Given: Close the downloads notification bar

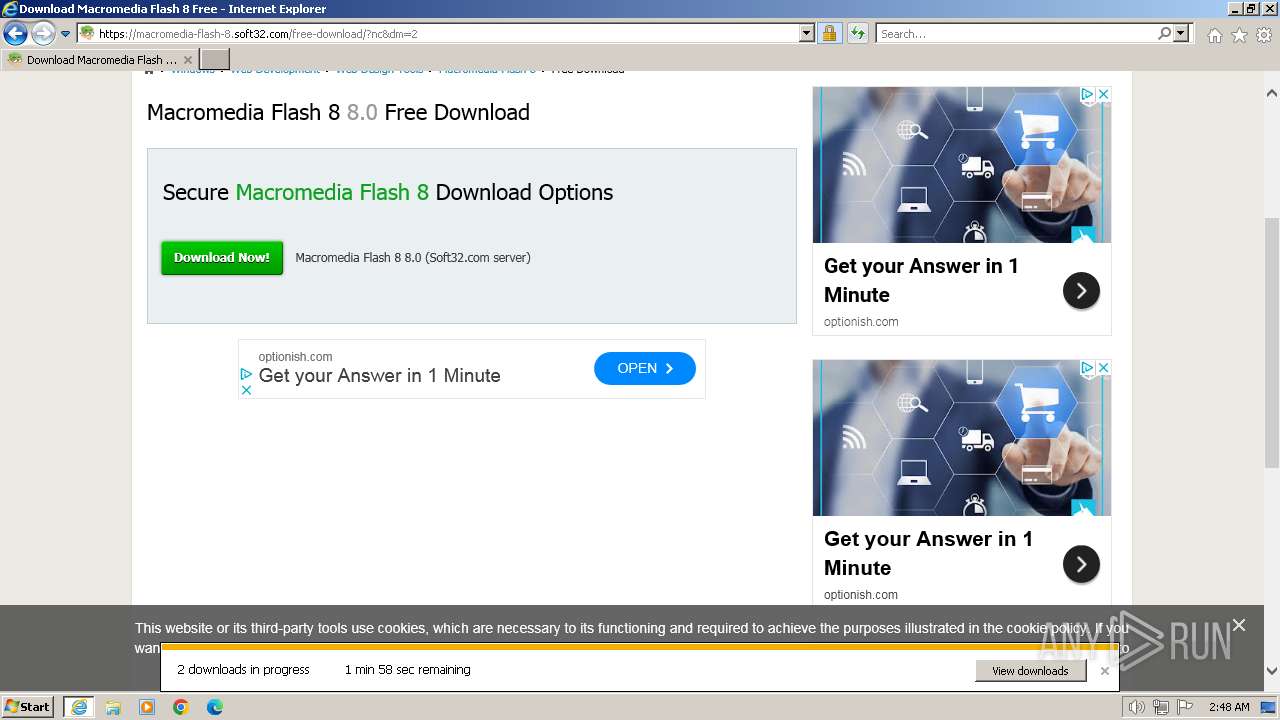Looking at the screenshot, I should pyautogui.click(x=1104, y=671).
